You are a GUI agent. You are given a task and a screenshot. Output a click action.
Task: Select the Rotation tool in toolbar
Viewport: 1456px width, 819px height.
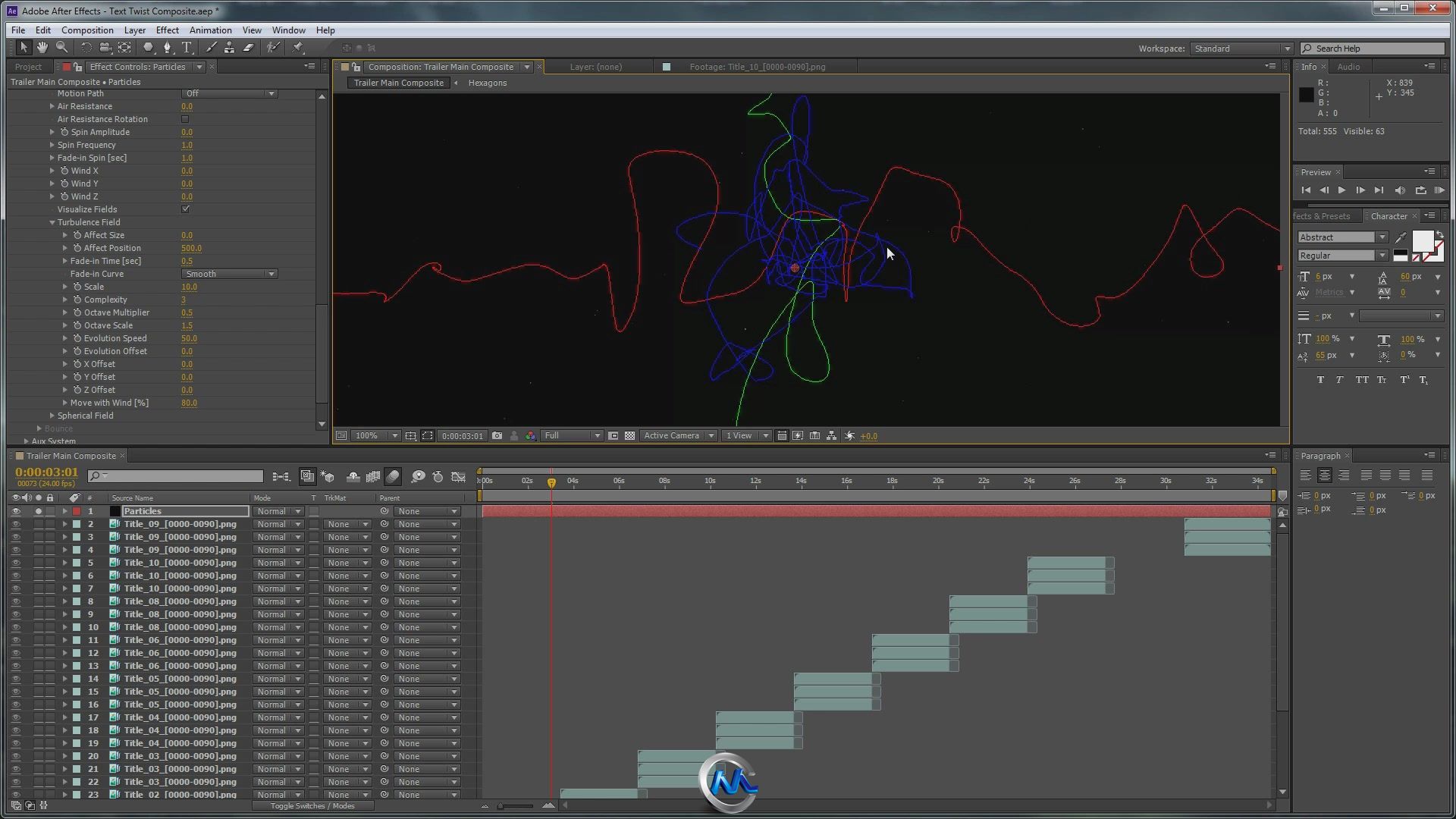(x=82, y=47)
